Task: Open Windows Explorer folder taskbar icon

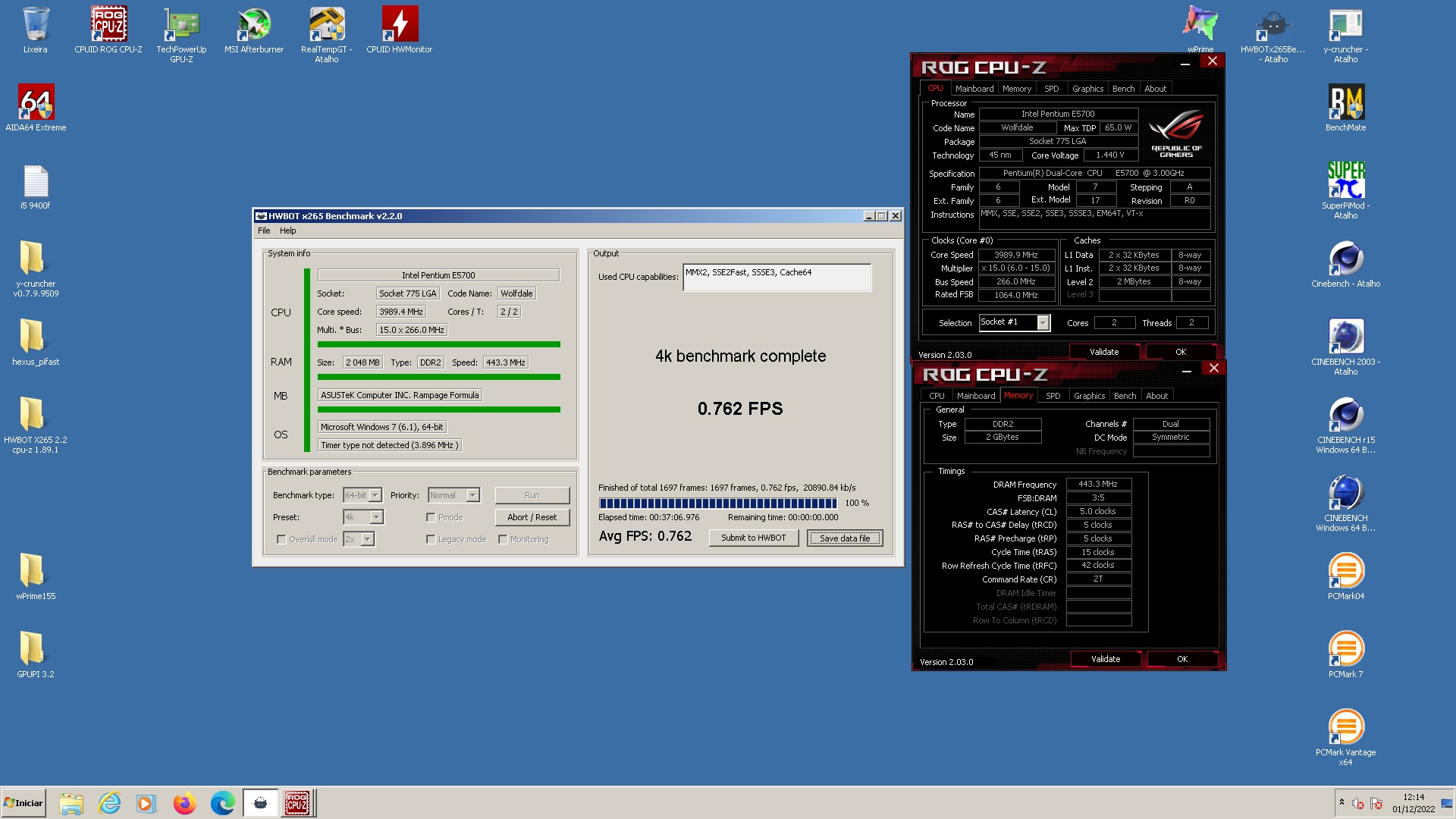Action: tap(71, 803)
